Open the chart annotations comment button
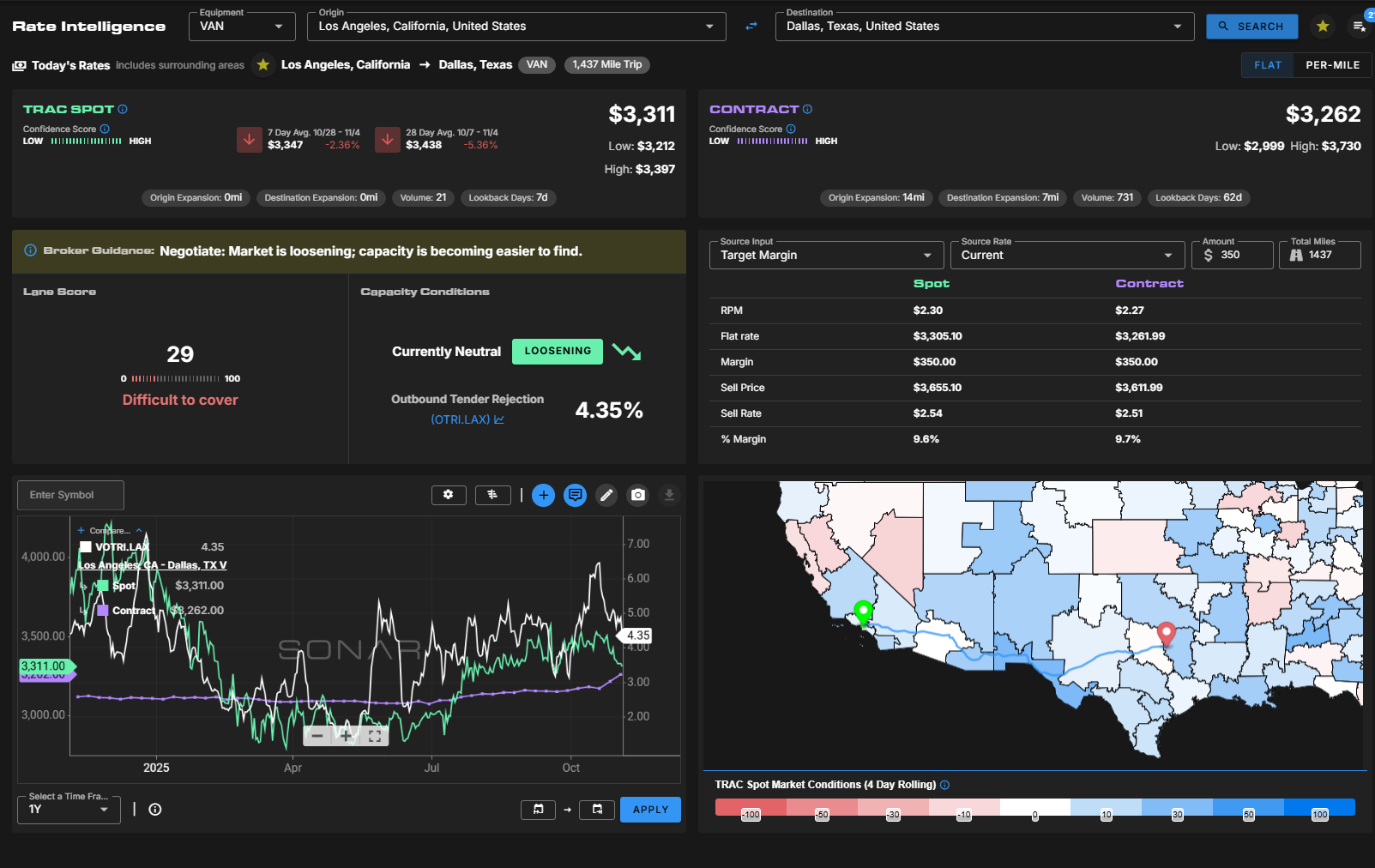The height and width of the screenshot is (868, 1375). click(x=575, y=495)
